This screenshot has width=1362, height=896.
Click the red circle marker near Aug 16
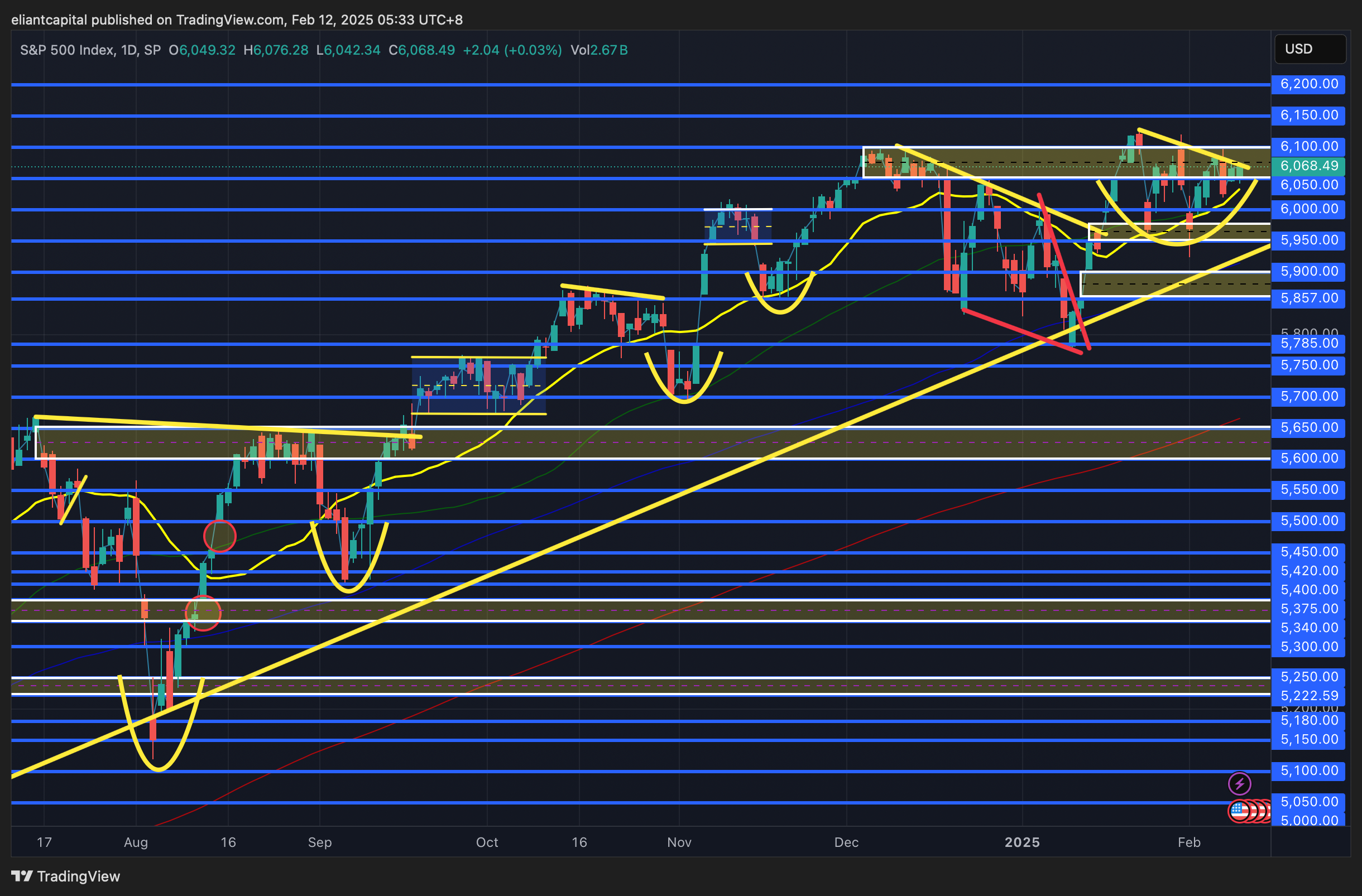(x=220, y=536)
